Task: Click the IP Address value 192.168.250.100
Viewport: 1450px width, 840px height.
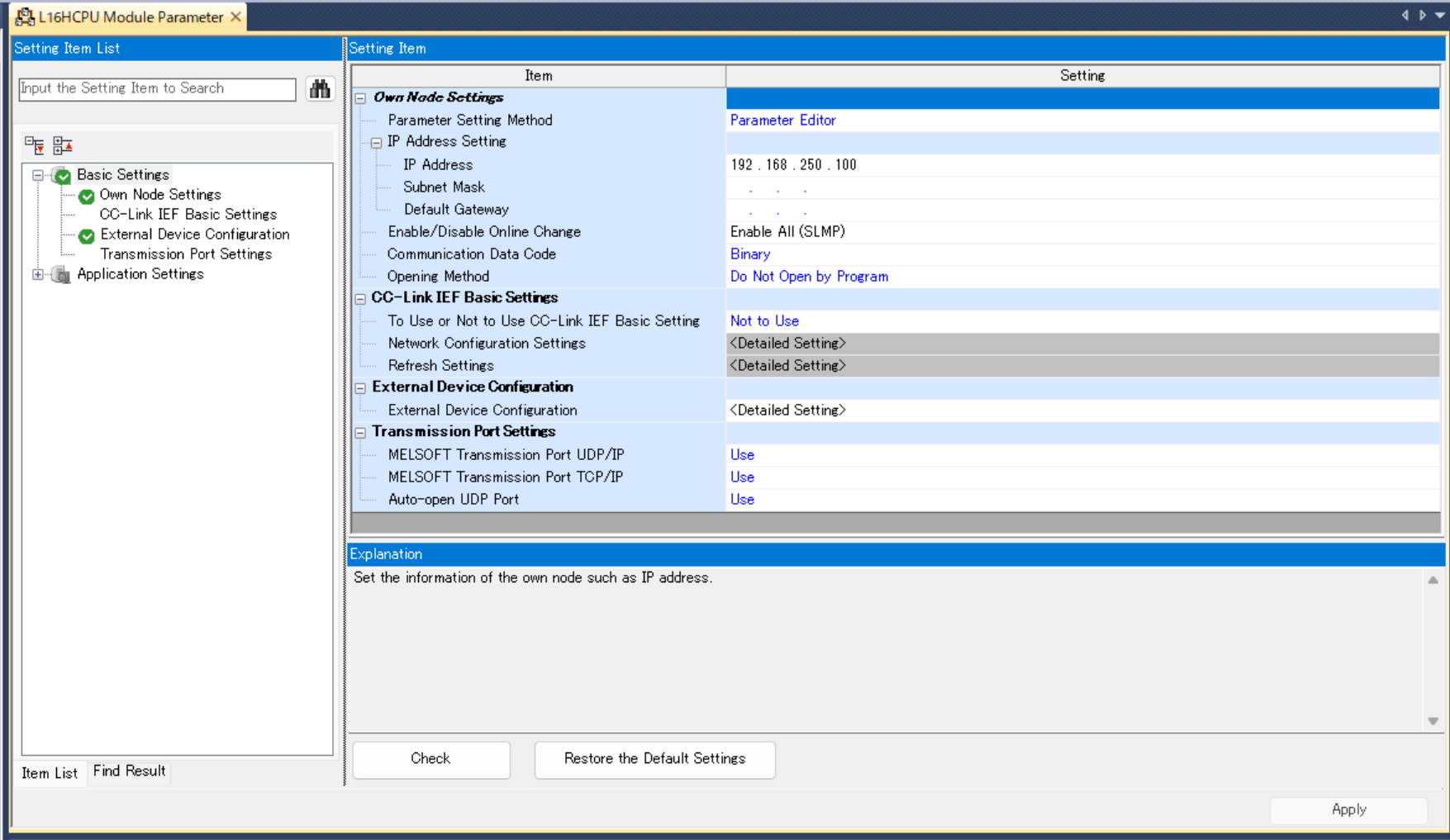Action: tap(1082, 165)
